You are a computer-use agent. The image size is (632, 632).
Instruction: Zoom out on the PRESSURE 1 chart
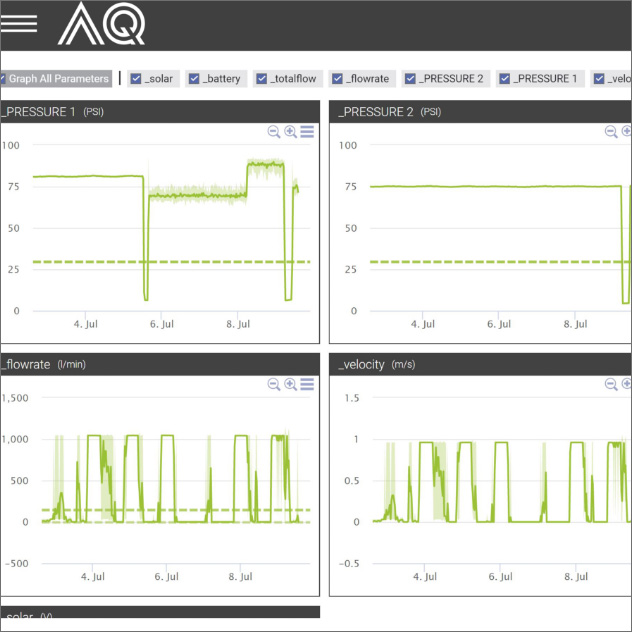point(274,131)
